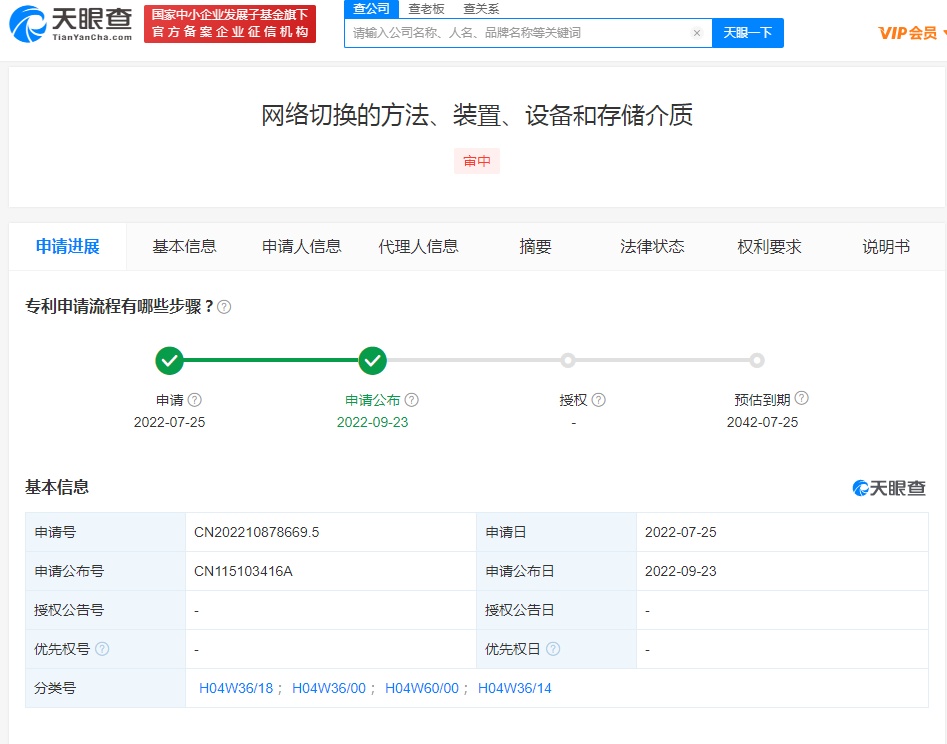Click the help icon beside 授权 step

click(x=598, y=400)
